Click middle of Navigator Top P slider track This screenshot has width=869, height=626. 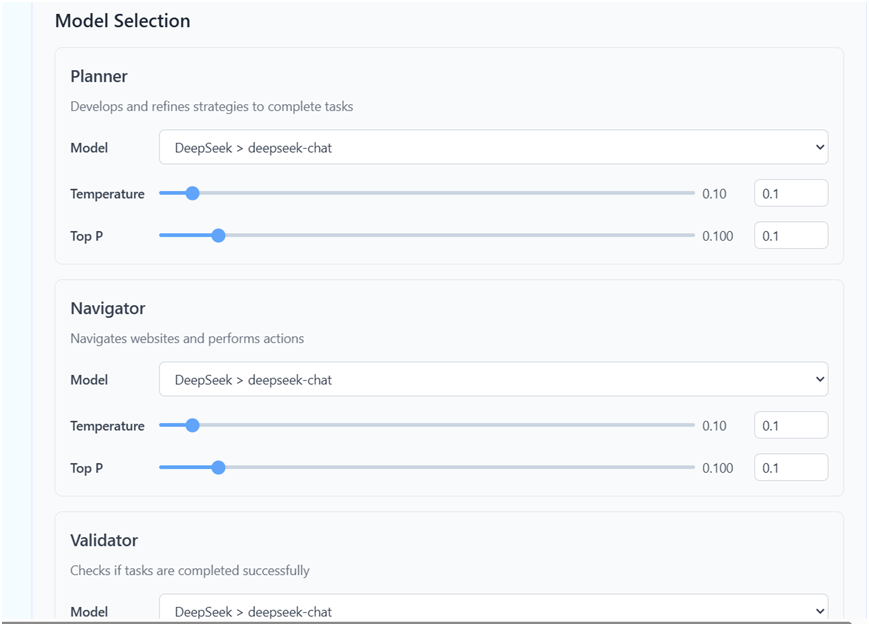tap(427, 468)
